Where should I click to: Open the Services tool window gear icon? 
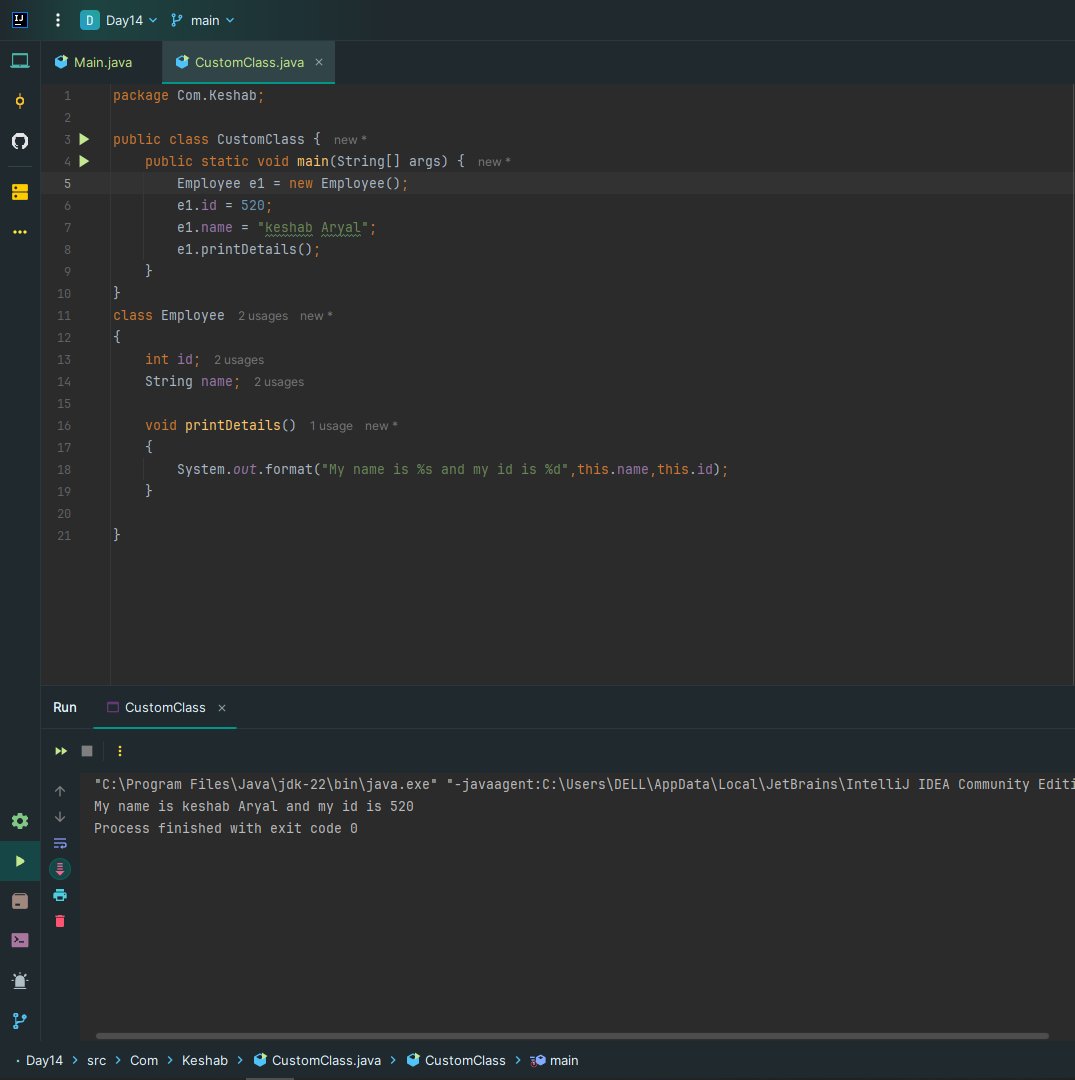coord(20,821)
